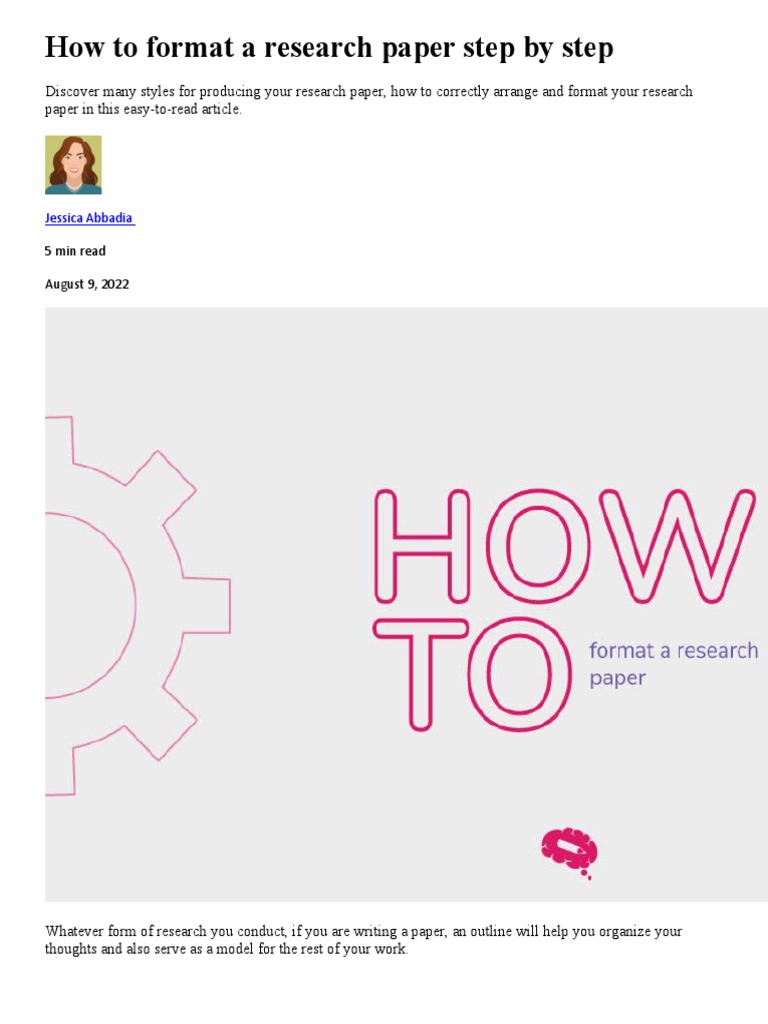This screenshot has height=1024, width=768.
Task: Click the "thoughts and also serve" text line
Action: click(x=226, y=949)
